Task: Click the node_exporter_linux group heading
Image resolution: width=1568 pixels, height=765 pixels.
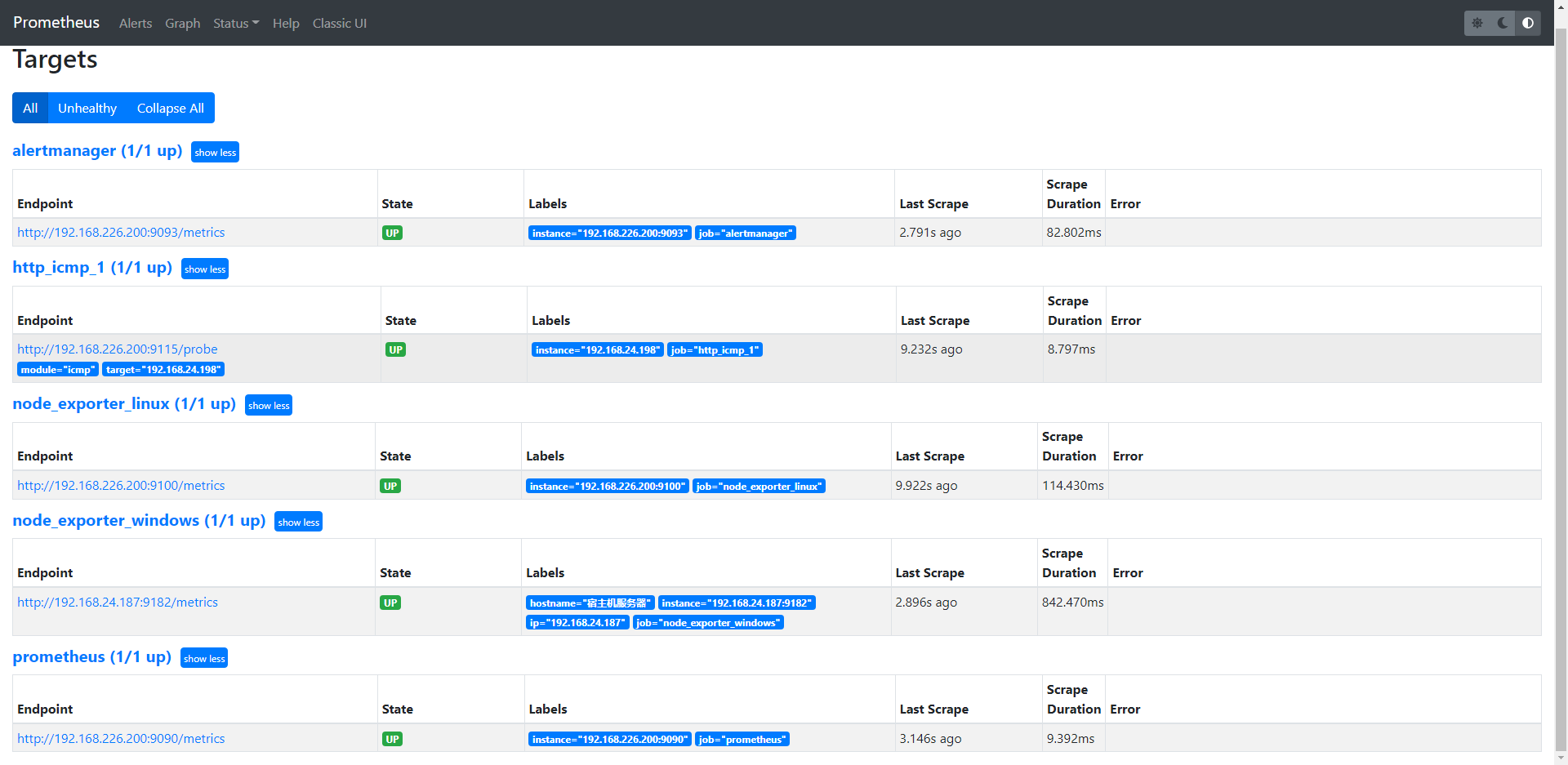Action: pyautogui.click(x=124, y=404)
